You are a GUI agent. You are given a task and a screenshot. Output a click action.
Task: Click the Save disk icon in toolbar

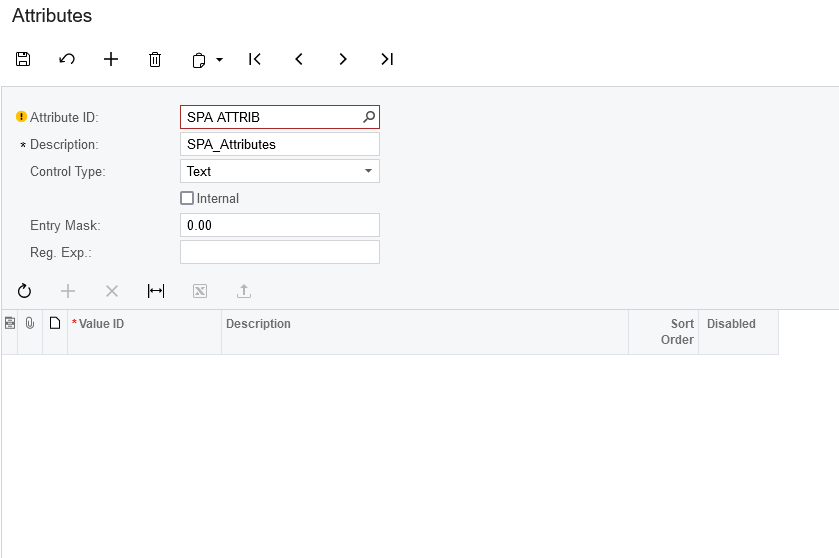pos(23,59)
